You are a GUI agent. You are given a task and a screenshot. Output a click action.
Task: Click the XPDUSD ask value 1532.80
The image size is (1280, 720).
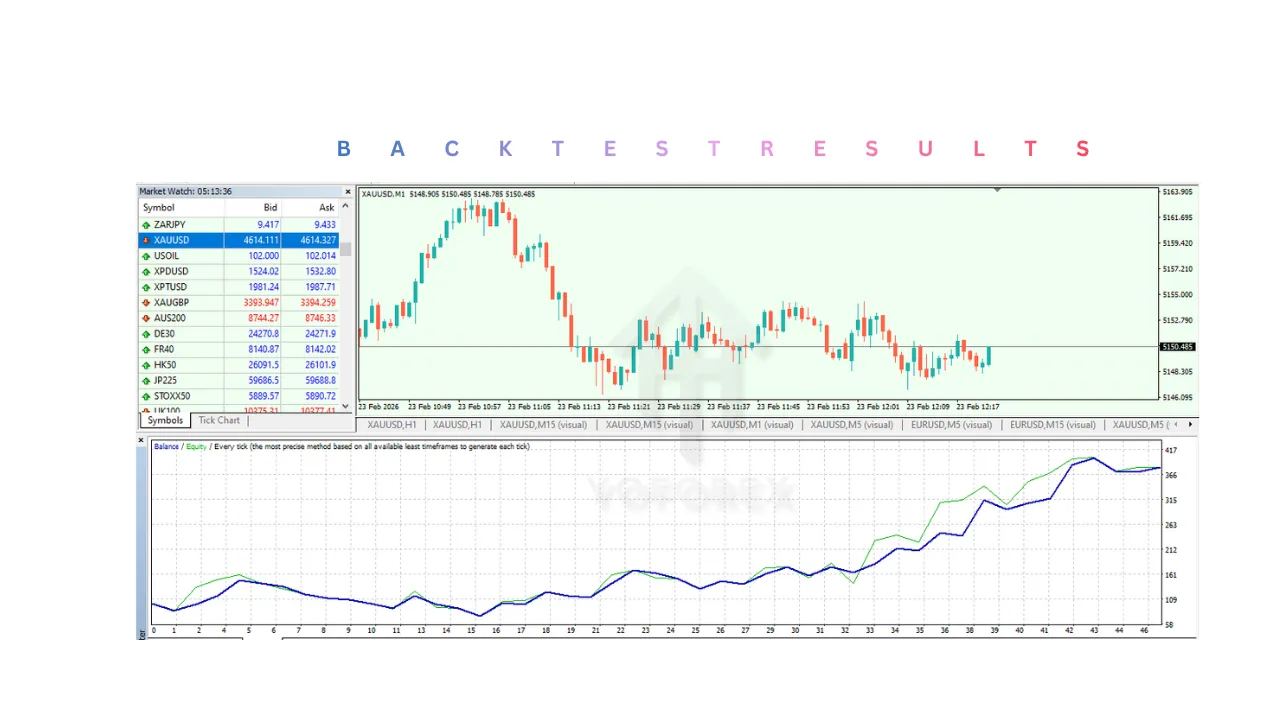(x=321, y=272)
